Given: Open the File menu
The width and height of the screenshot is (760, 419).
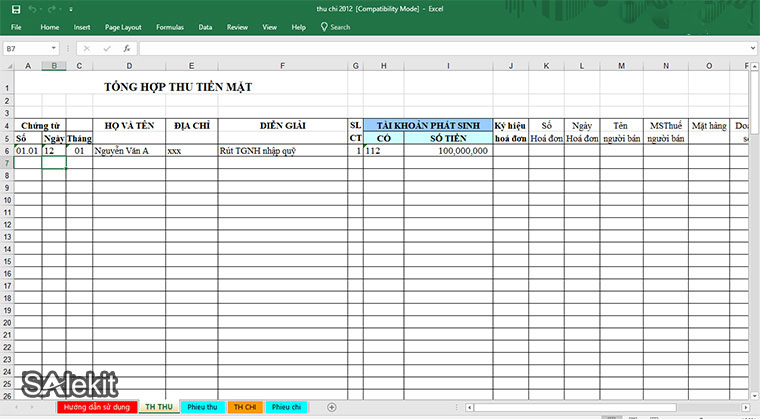Looking at the screenshot, I should coord(16,27).
